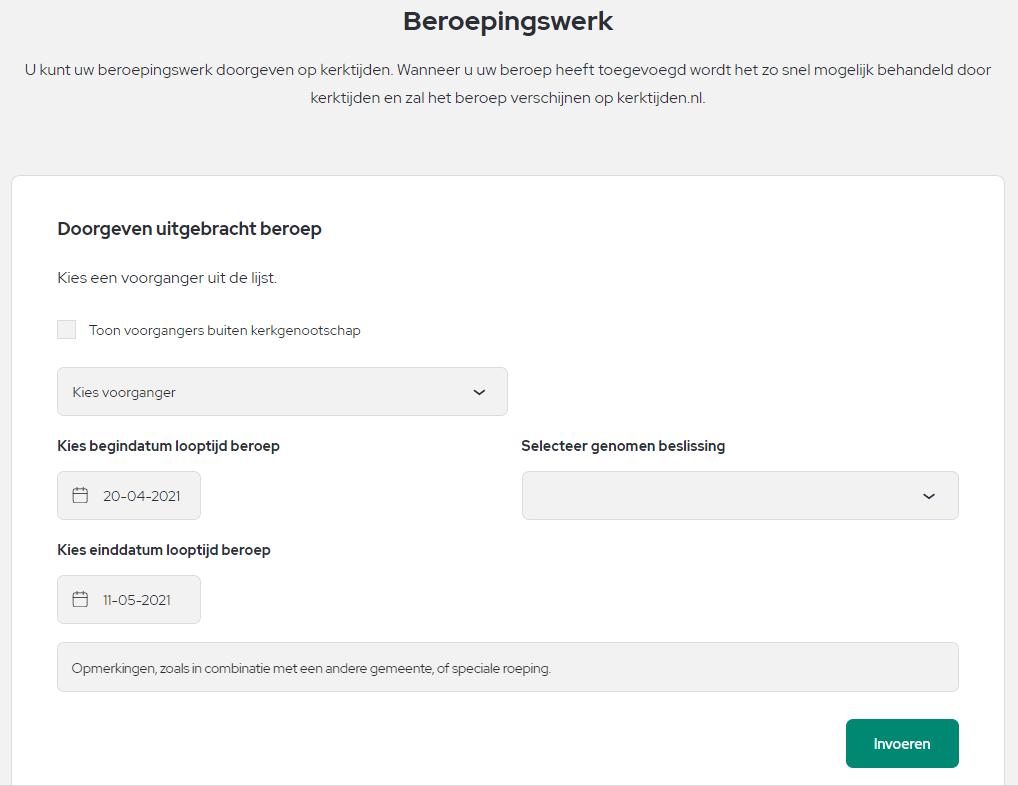
Task: Tick the 'Toon voorgangers buiten kerkgenootschap' checkbox
Action: click(66, 330)
